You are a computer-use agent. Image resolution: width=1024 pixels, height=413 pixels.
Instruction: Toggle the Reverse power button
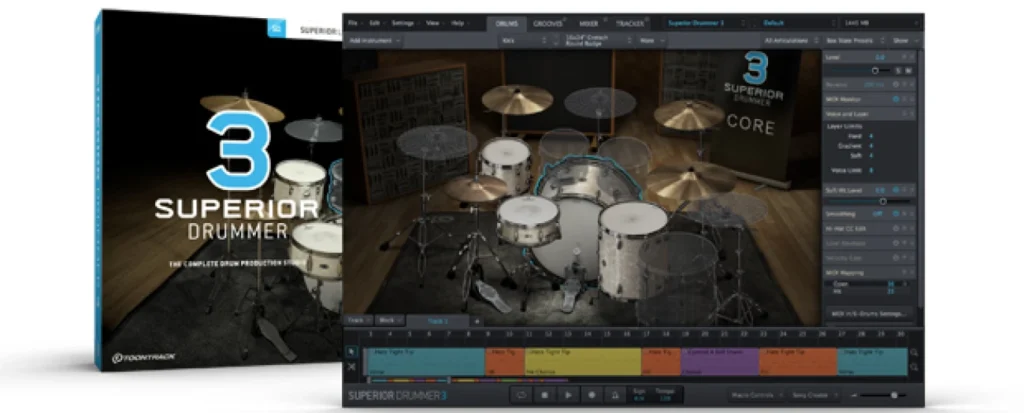(x=898, y=85)
